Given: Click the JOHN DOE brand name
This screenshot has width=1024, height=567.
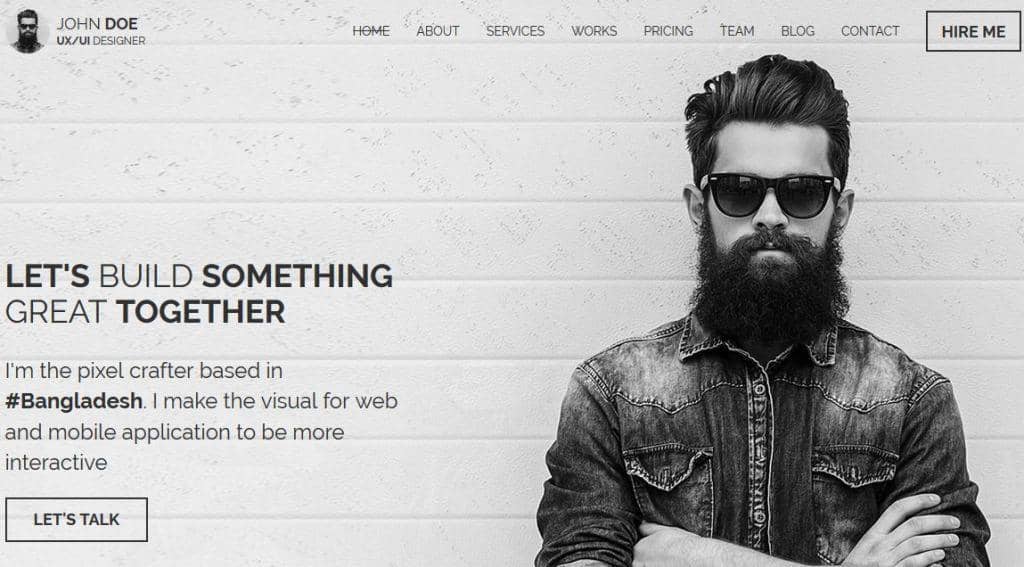Looking at the screenshot, I should [97, 24].
